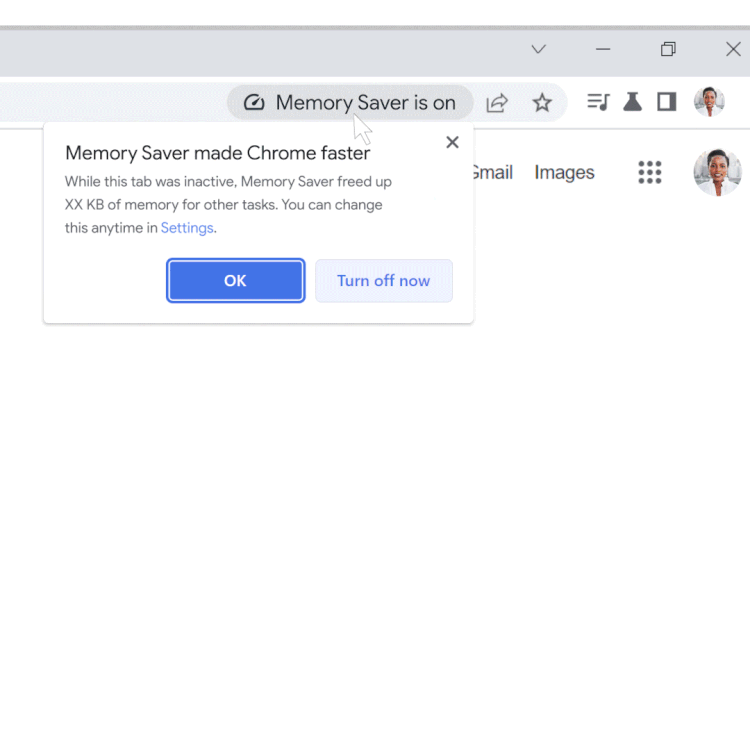Minimize the Chrome window
The height and width of the screenshot is (750, 750).
pyautogui.click(x=603, y=49)
